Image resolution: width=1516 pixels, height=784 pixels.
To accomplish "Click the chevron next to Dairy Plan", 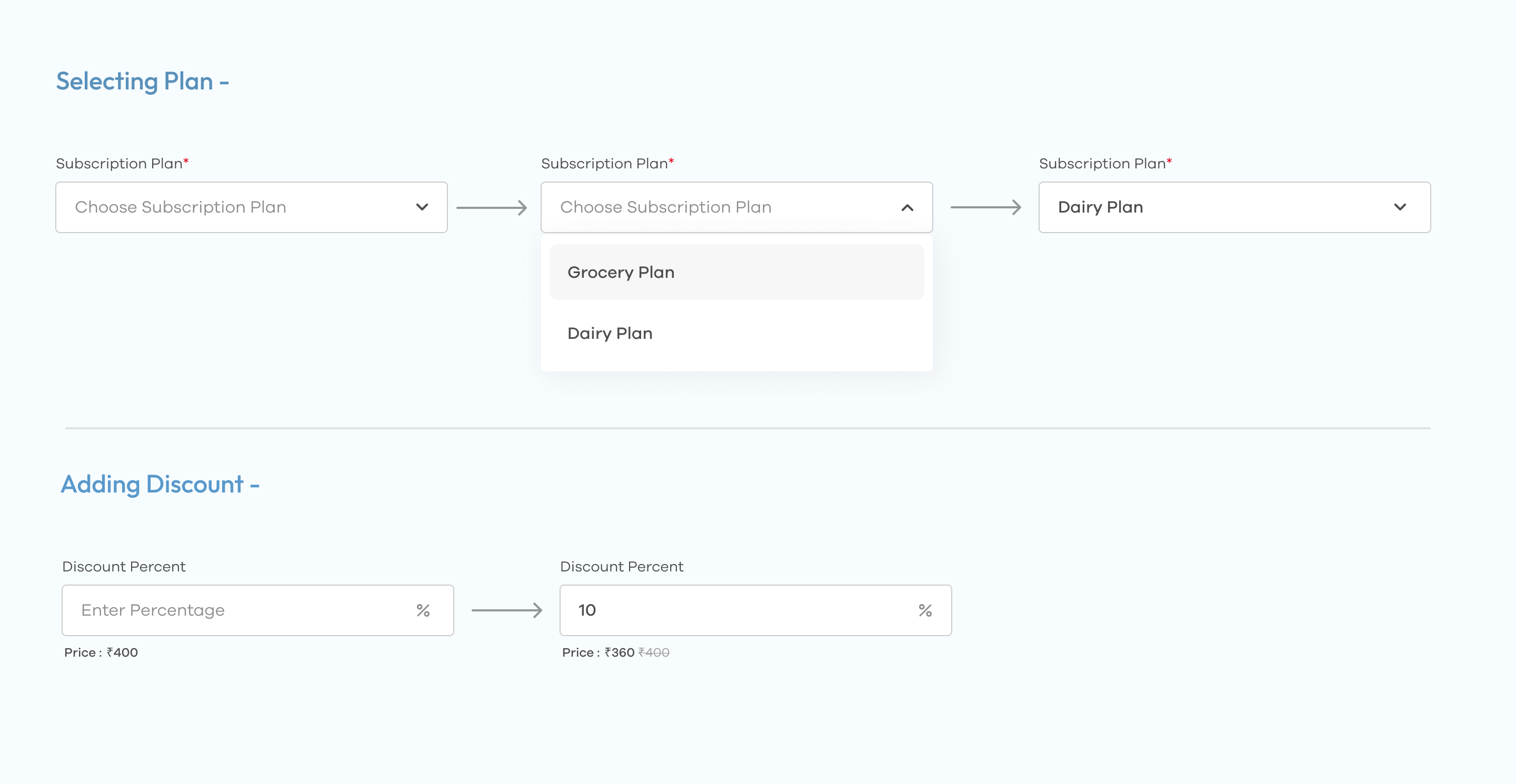I will point(1400,207).
